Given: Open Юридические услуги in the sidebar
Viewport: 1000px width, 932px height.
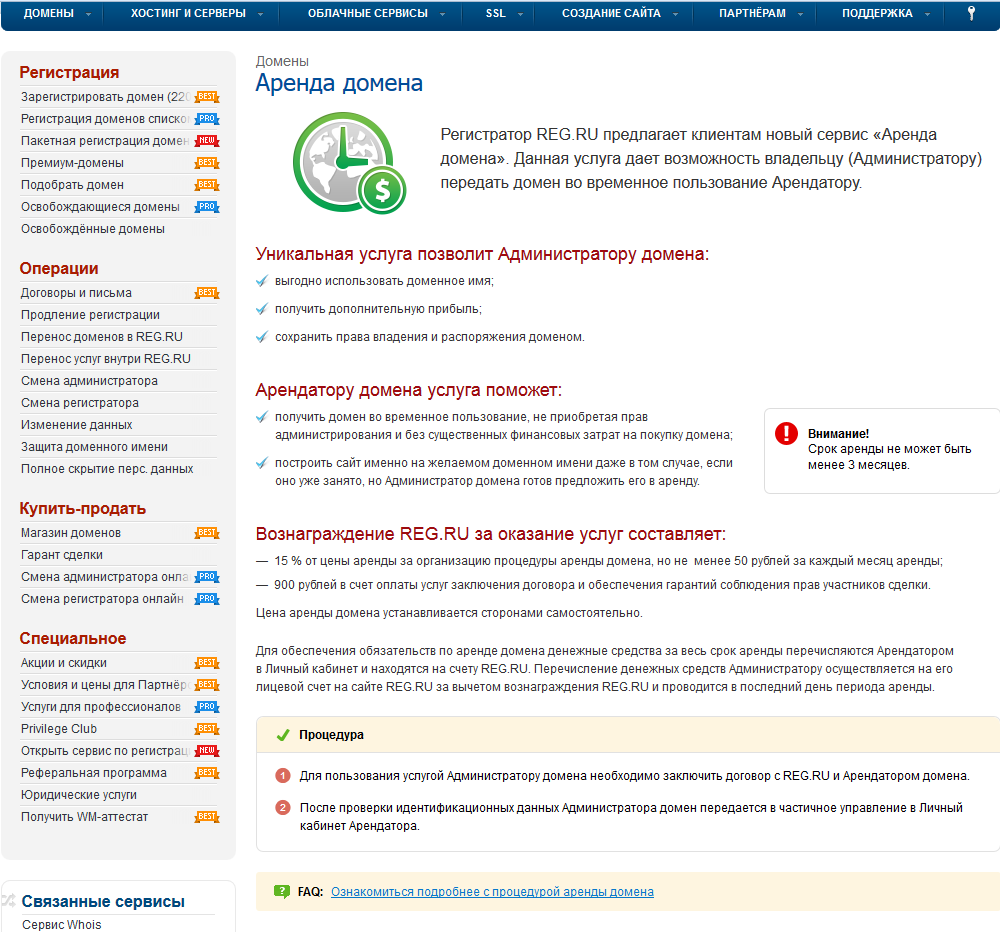Looking at the screenshot, I should click(79, 795).
